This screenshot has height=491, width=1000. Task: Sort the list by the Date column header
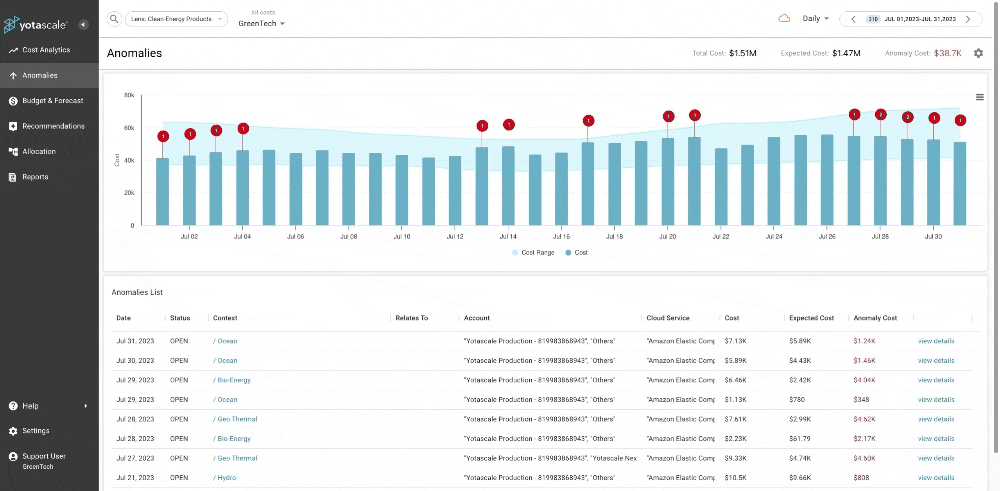123,318
